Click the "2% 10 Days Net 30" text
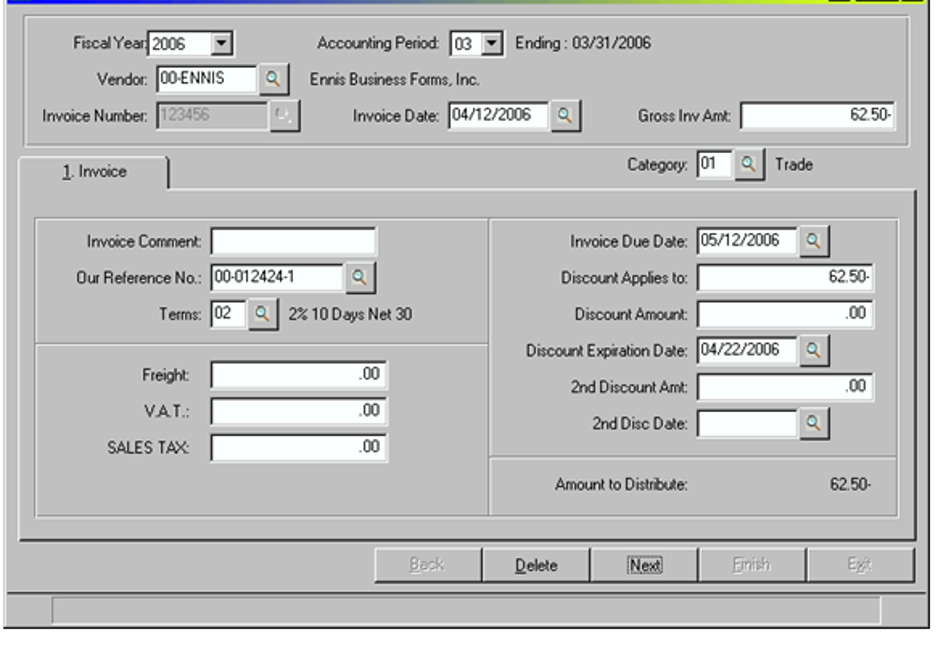 click(350, 314)
